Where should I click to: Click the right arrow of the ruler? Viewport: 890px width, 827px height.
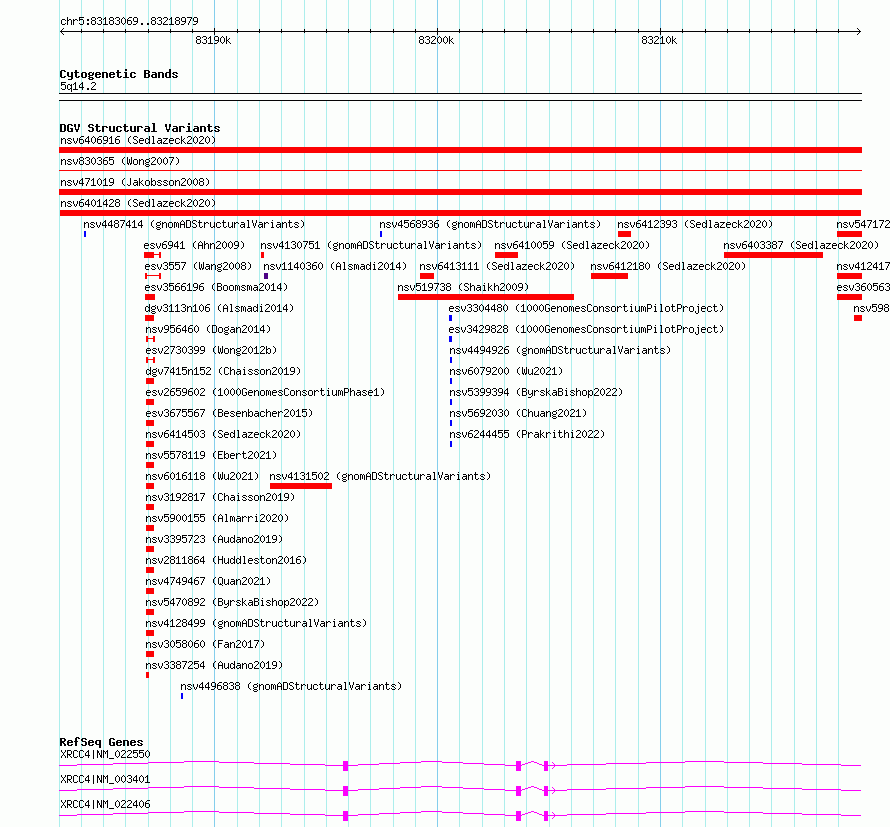859,32
